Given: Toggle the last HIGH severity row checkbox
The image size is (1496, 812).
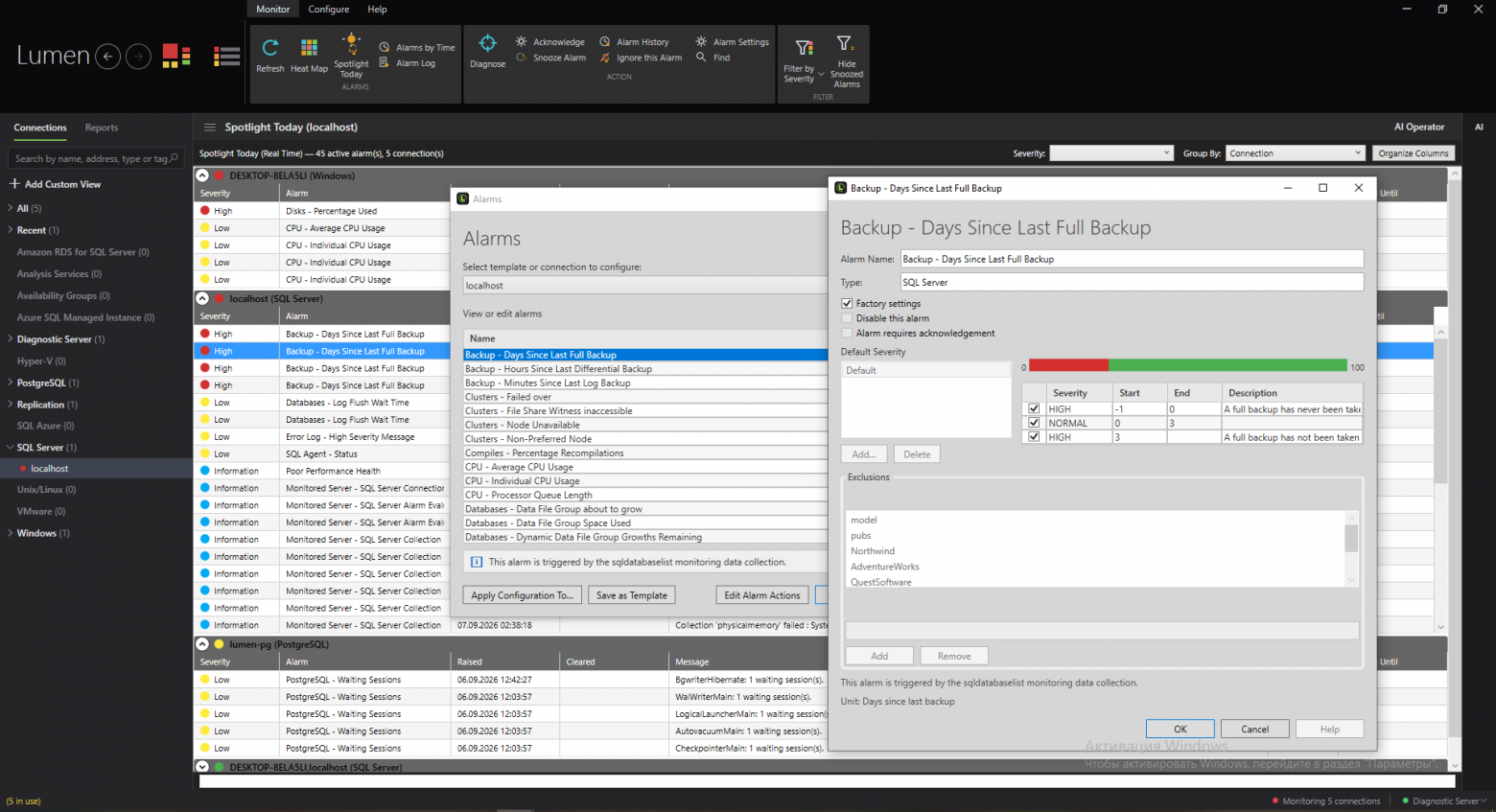Looking at the screenshot, I should pos(1034,437).
